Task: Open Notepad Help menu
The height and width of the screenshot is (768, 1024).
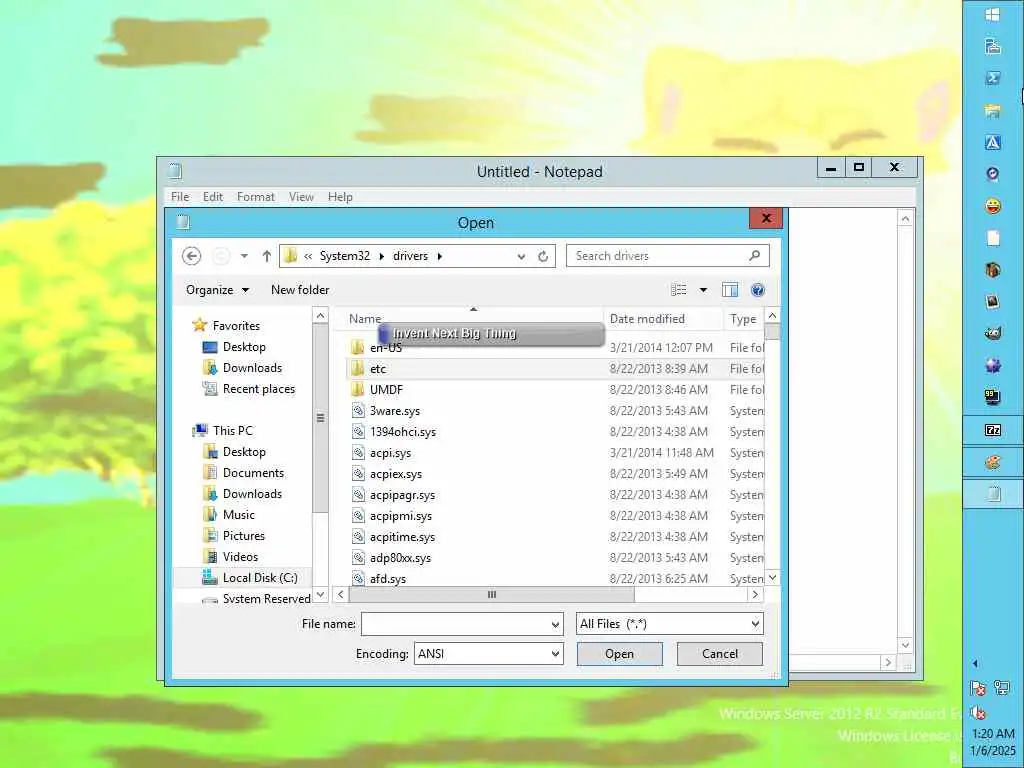Action: (340, 197)
